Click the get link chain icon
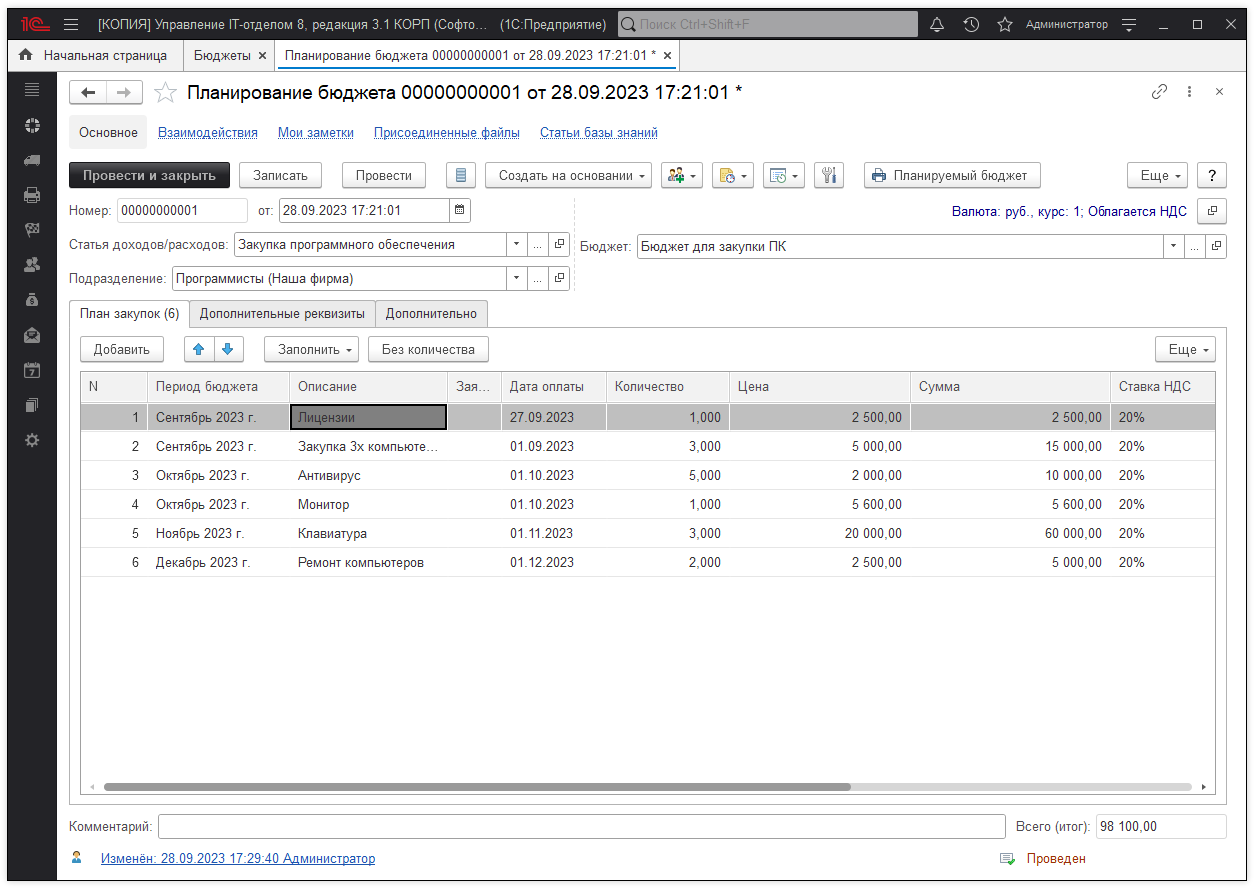1254x888 pixels. pyautogui.click(x=1159, y=92)
